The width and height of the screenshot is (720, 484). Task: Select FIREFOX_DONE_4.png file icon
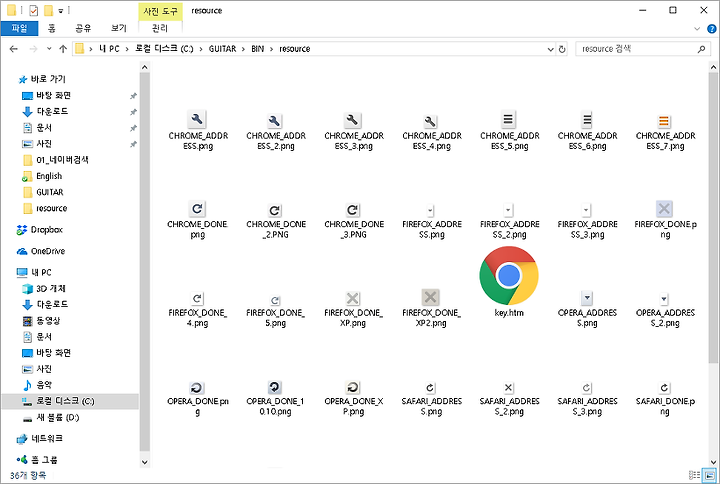(x=197, y=299)
